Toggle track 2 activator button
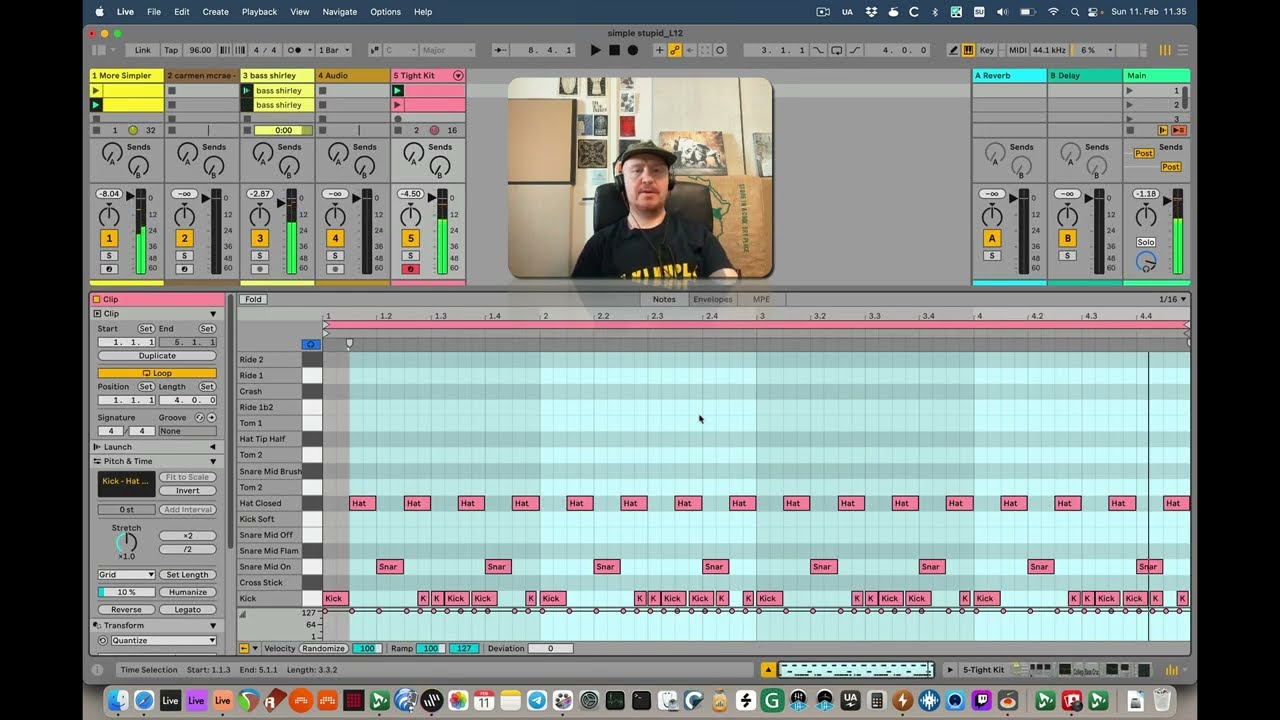This screenshot has height=720, width=1280. tap(184, 238)
